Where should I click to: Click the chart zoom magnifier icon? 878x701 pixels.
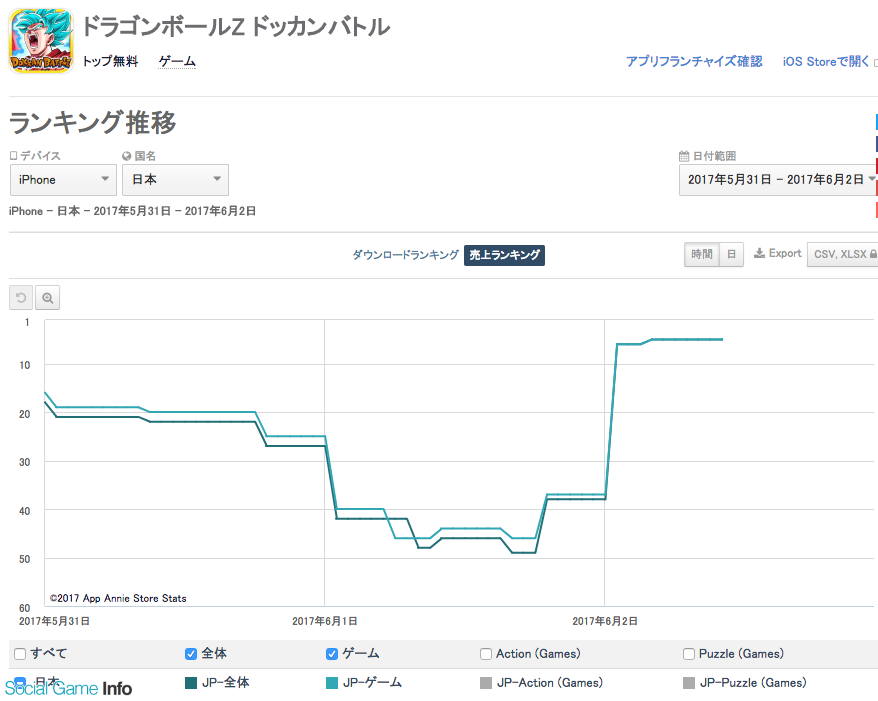pyautogui.click(x=48, y=298)
